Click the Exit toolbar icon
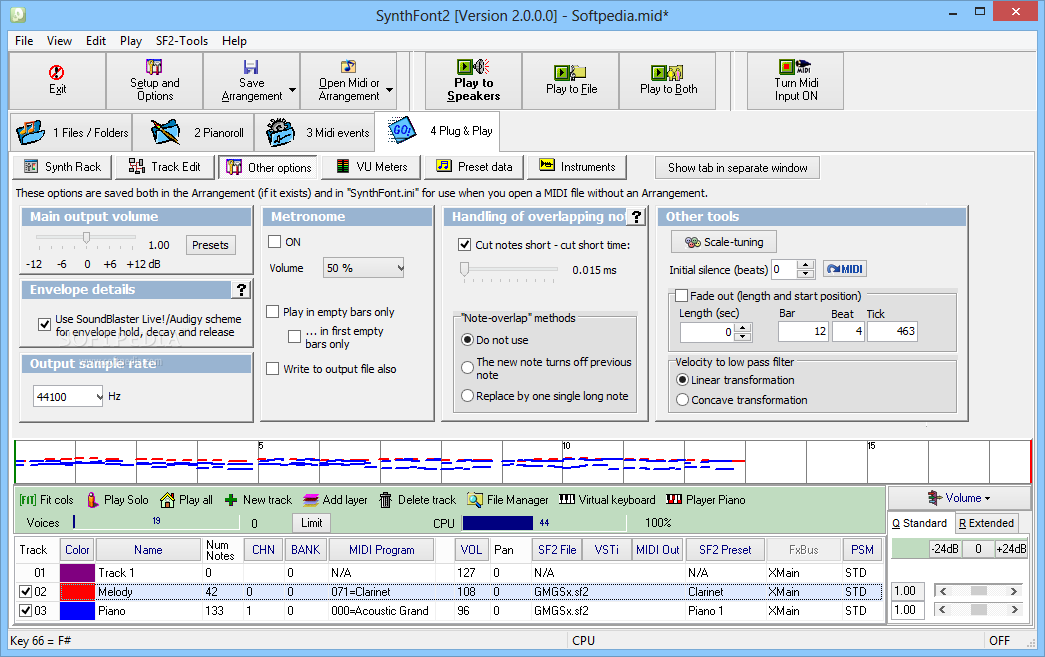Viewport: 1045px width, 657px height. pyautogui.click(x=57, y=72)
